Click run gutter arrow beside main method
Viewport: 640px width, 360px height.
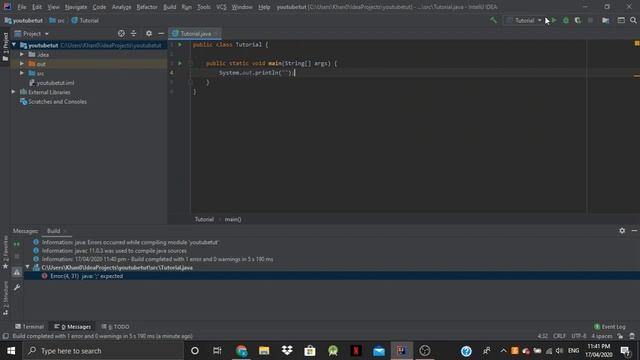(x=180, y=63)
